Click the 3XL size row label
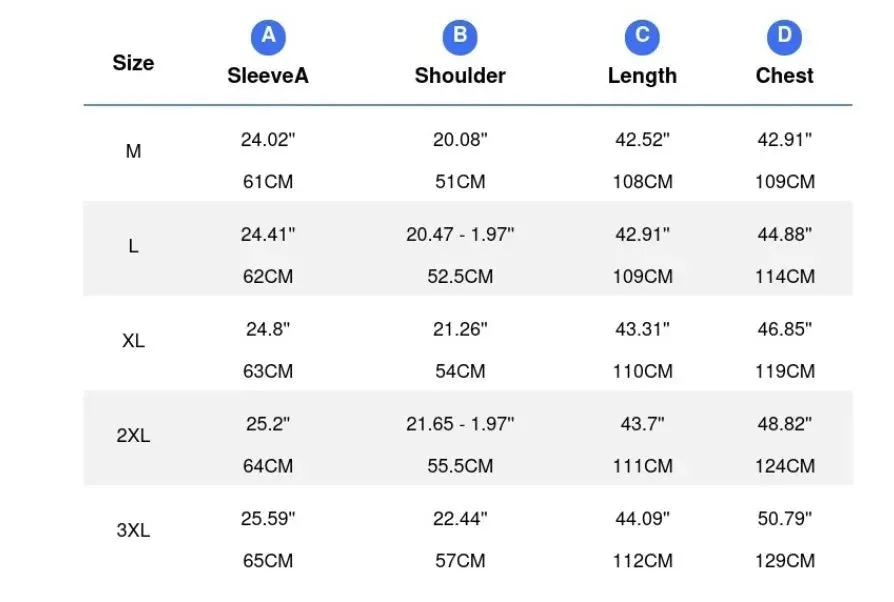This screenshot has width=894, height=602. coord(133,530)
